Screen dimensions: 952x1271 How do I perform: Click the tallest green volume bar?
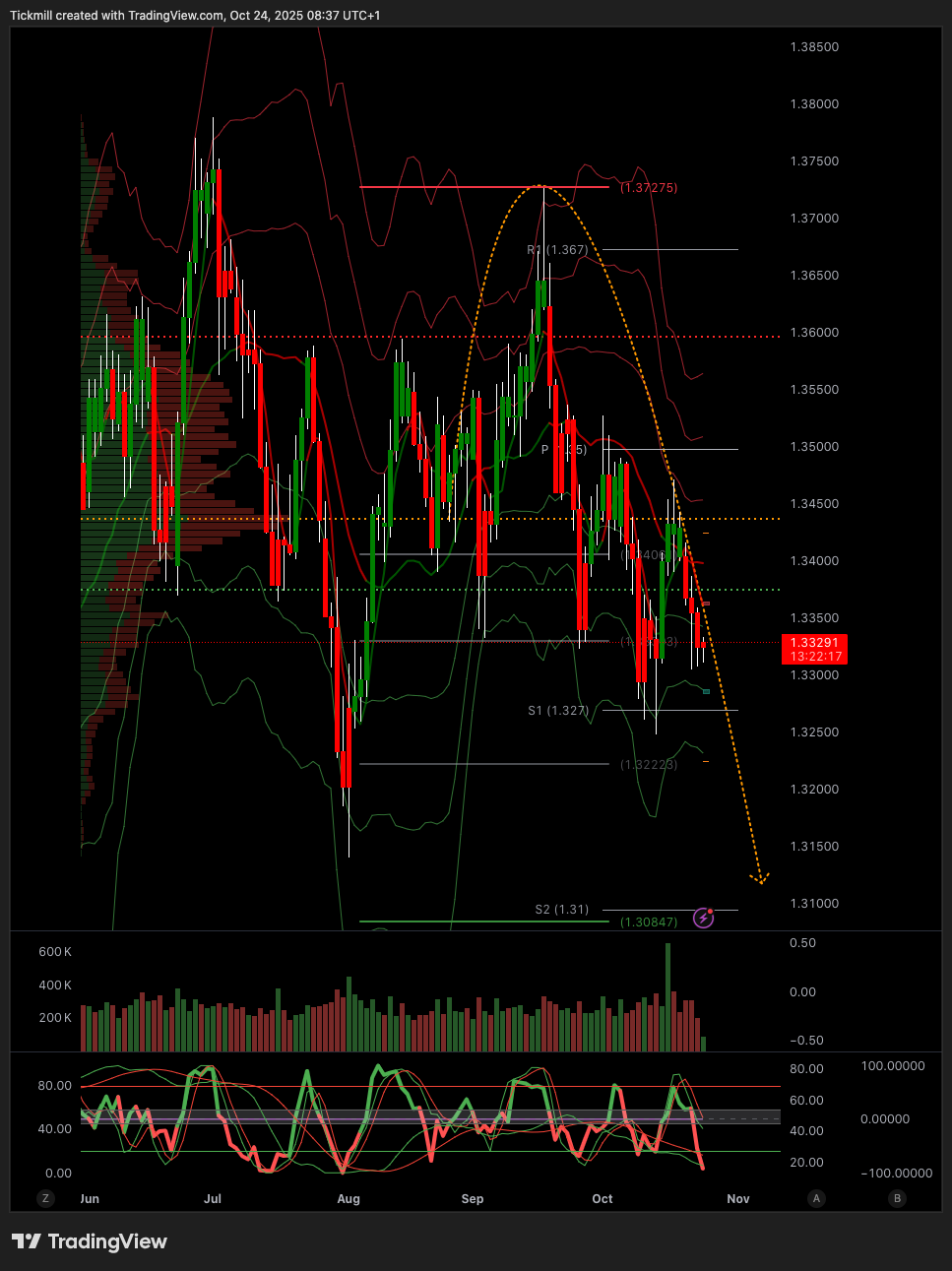(x=667, y=996)
